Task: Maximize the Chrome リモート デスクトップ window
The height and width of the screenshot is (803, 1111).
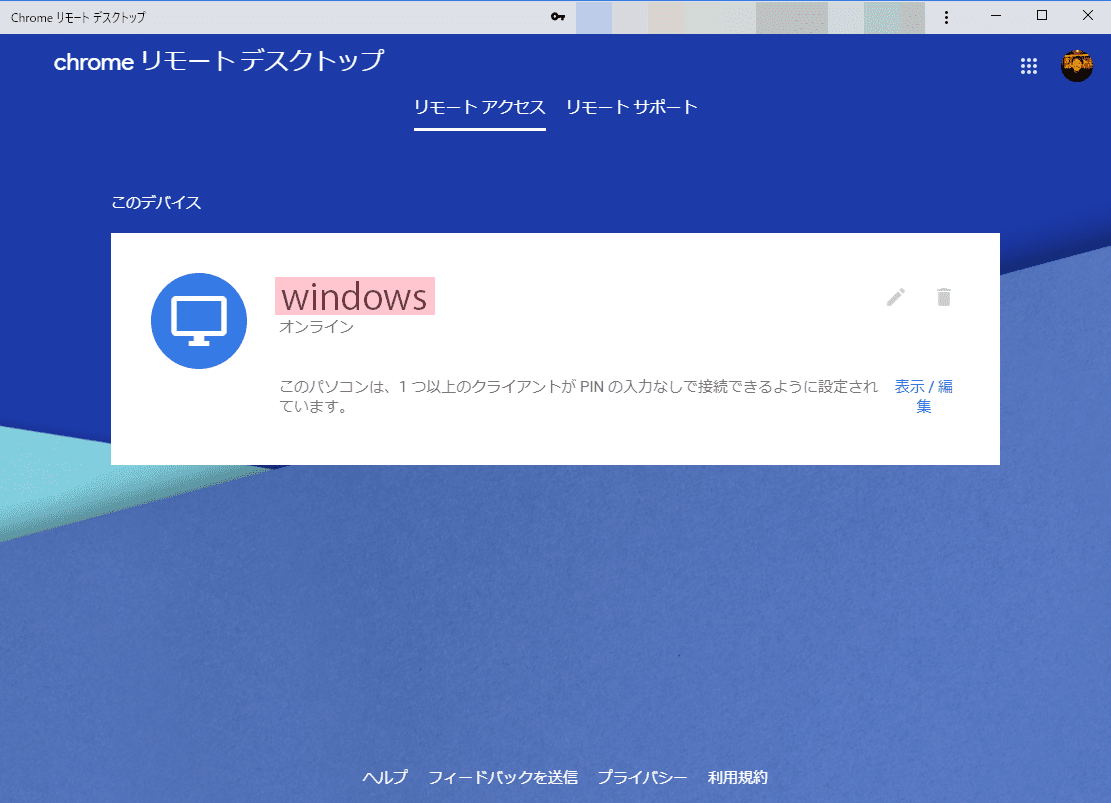Action: [1042, 16]
